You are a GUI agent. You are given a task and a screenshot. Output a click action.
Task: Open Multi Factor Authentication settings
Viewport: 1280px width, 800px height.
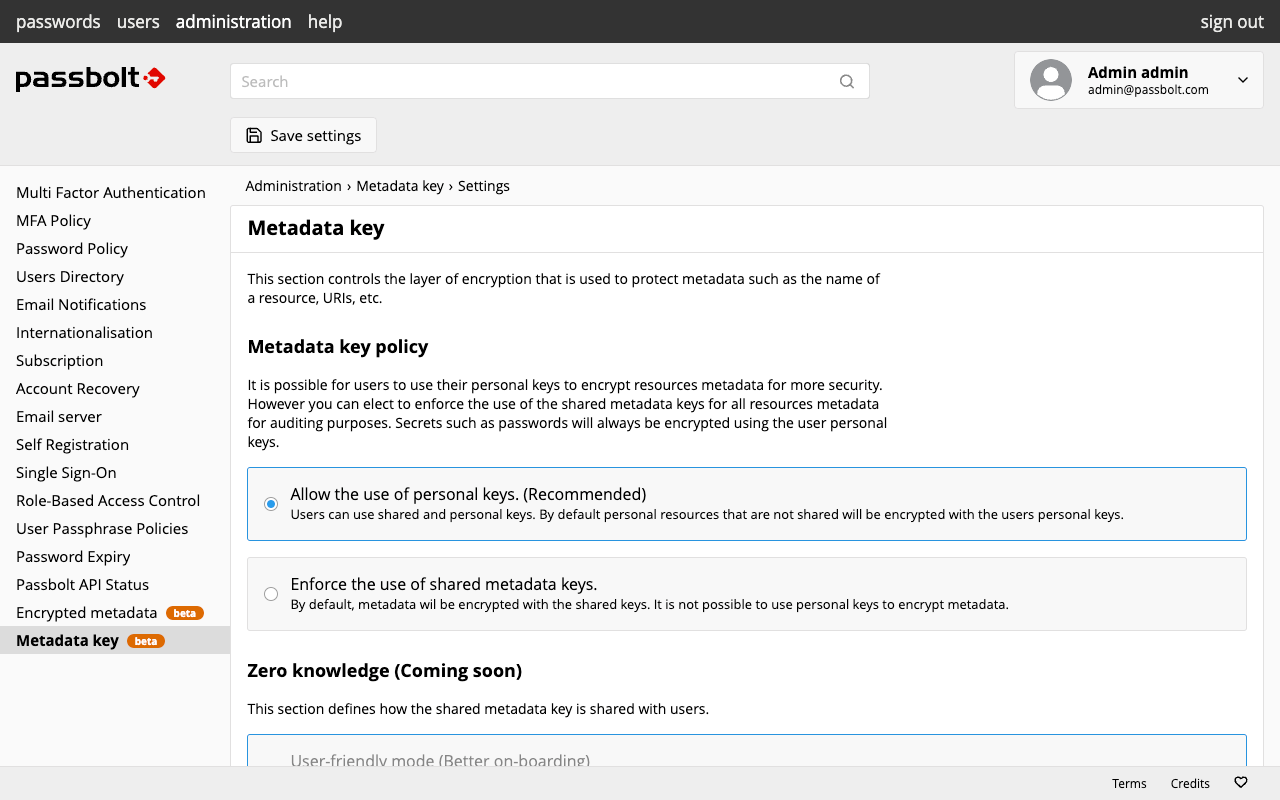tap(111, 193)
